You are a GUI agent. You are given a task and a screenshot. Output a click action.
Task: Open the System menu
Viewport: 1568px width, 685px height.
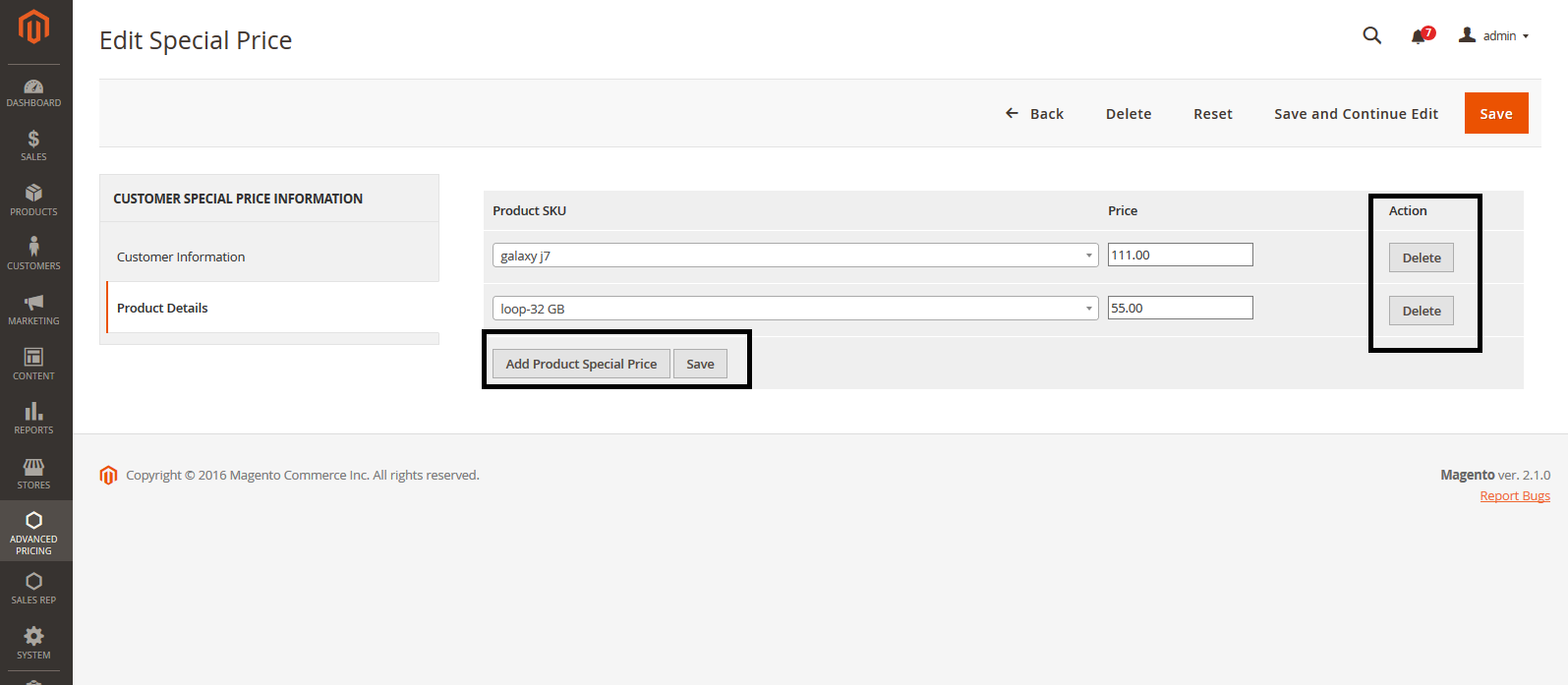[x=34, y=644]
